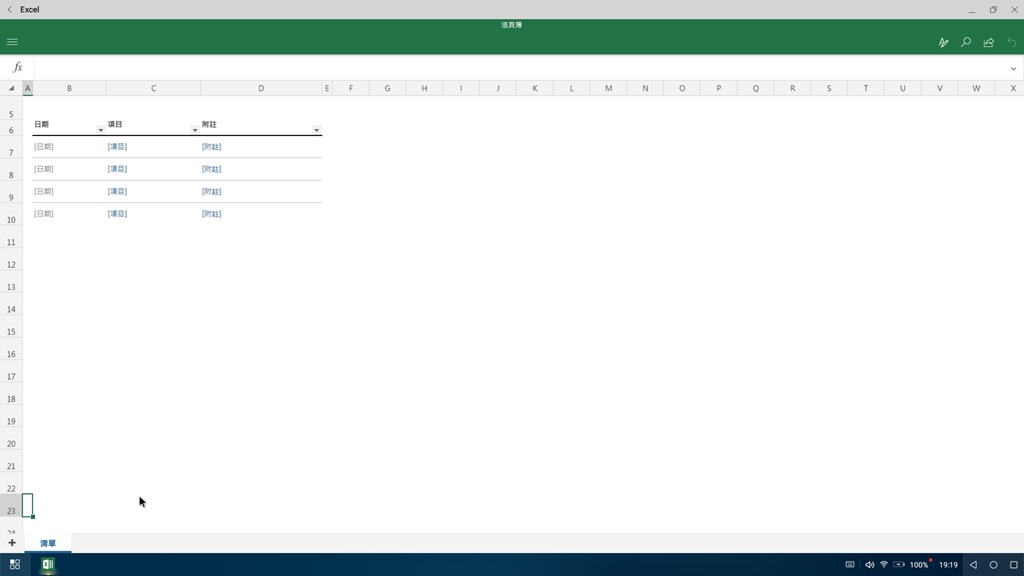Add a new sheet with the plus button
The image size is (1024, 576).
click(12, 543)
